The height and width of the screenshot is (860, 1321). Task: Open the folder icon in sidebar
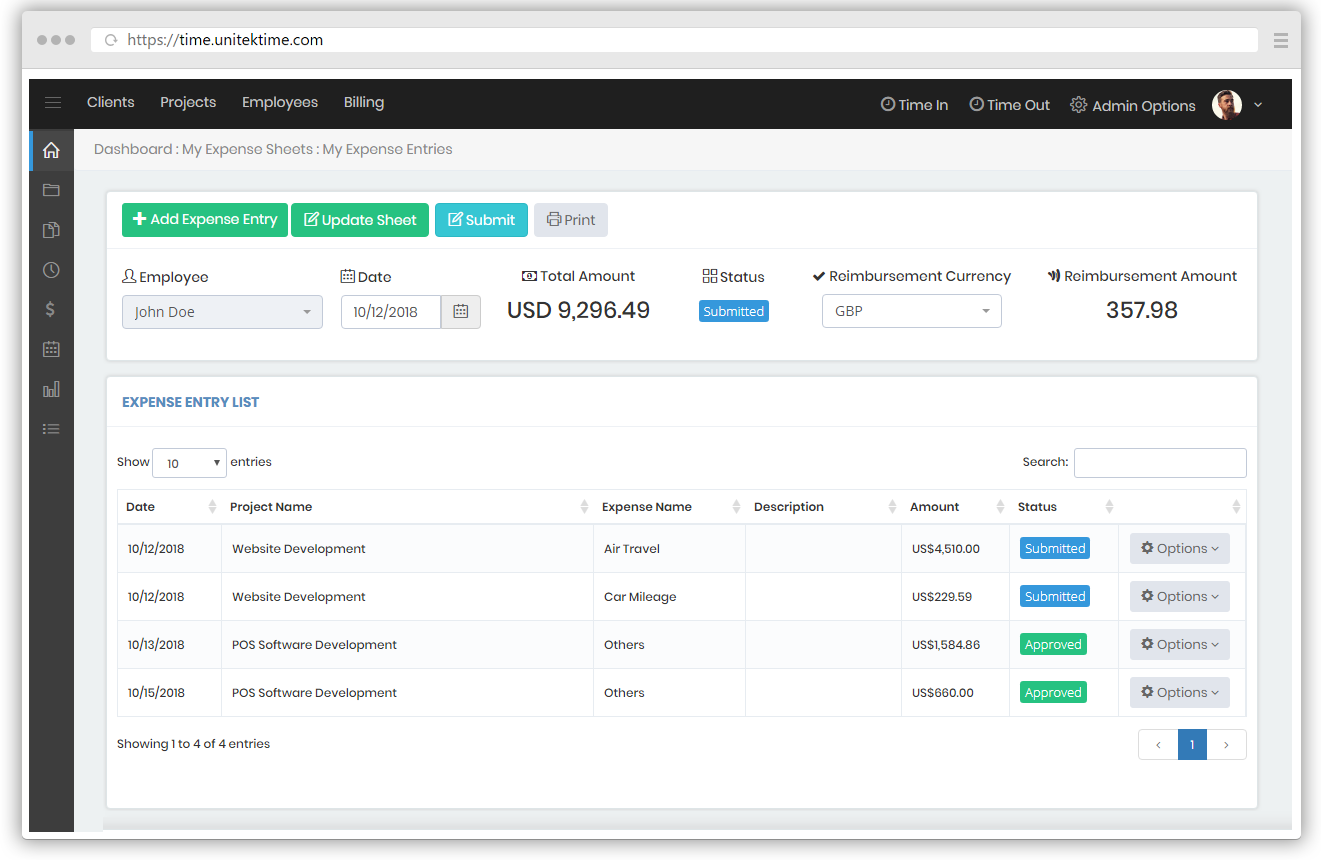tap(51, 190)
